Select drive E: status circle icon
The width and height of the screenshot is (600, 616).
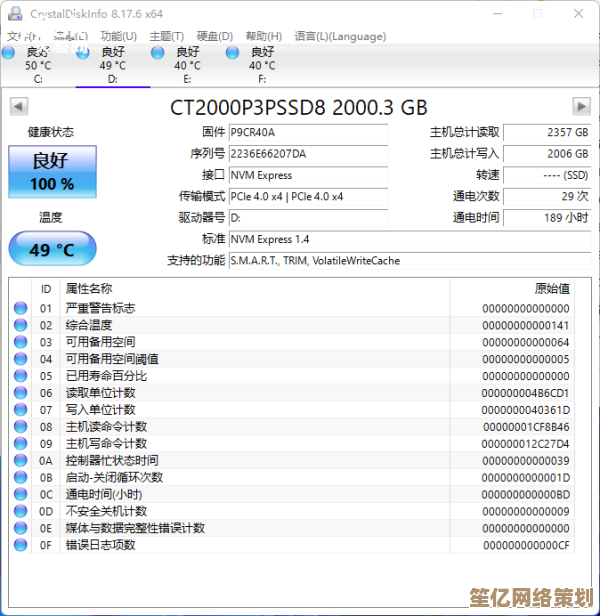158,53
